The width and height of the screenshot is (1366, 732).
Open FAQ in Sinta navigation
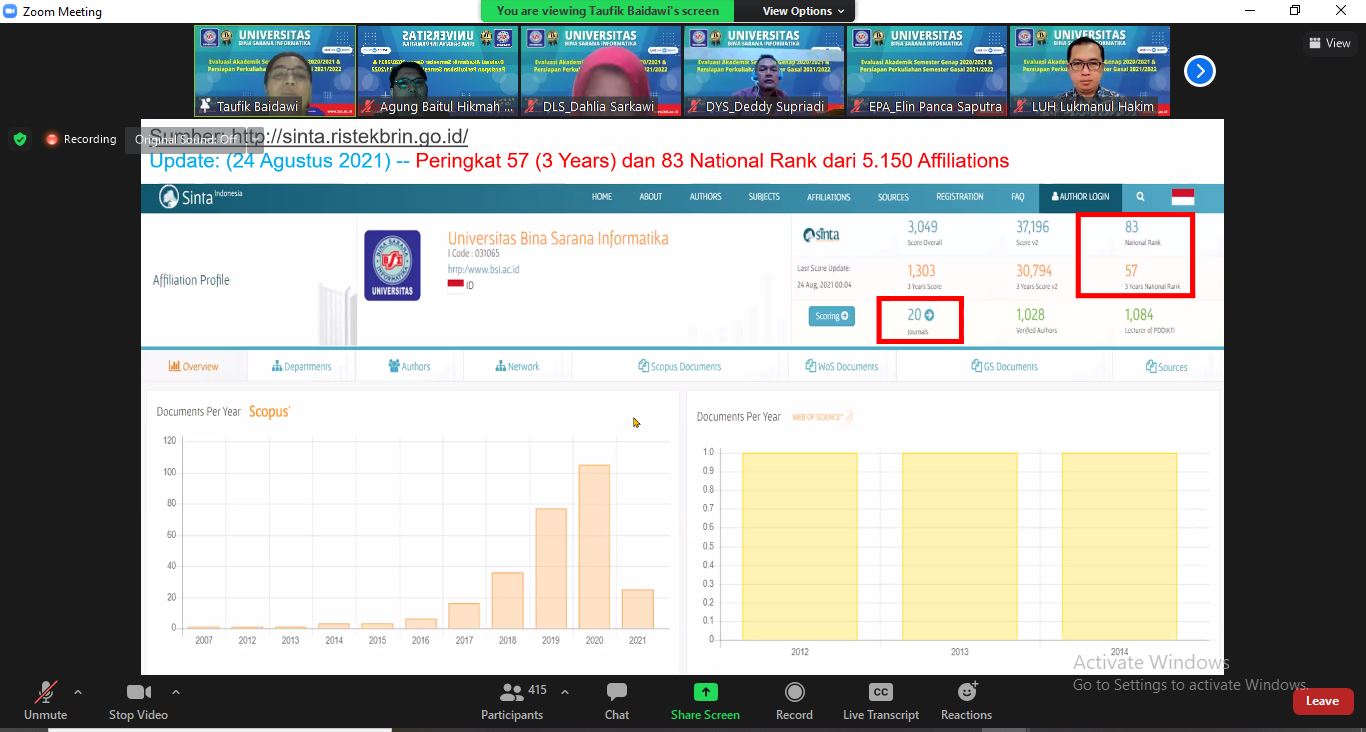(x=1017, y=197)
